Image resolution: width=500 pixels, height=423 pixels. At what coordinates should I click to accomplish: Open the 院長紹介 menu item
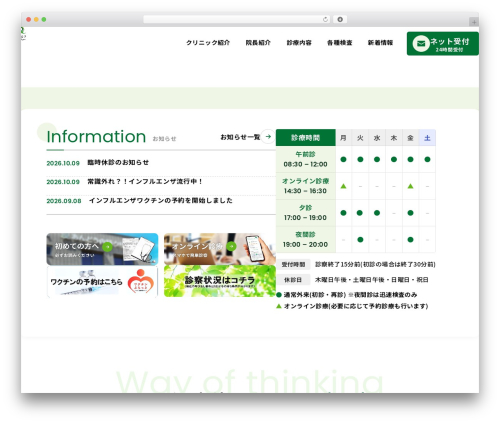258,43
